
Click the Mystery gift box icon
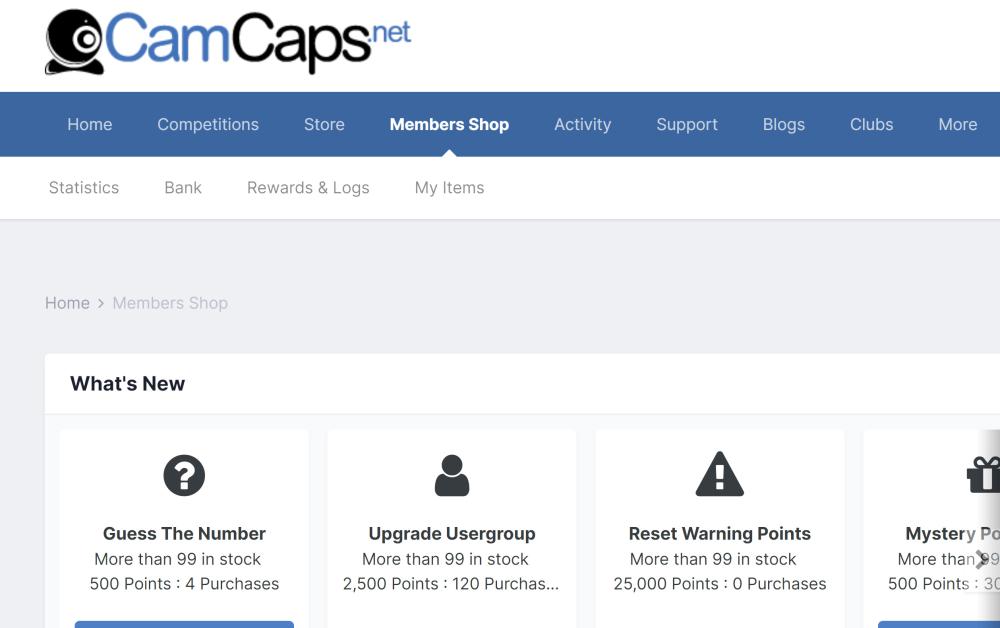[984, 475]
